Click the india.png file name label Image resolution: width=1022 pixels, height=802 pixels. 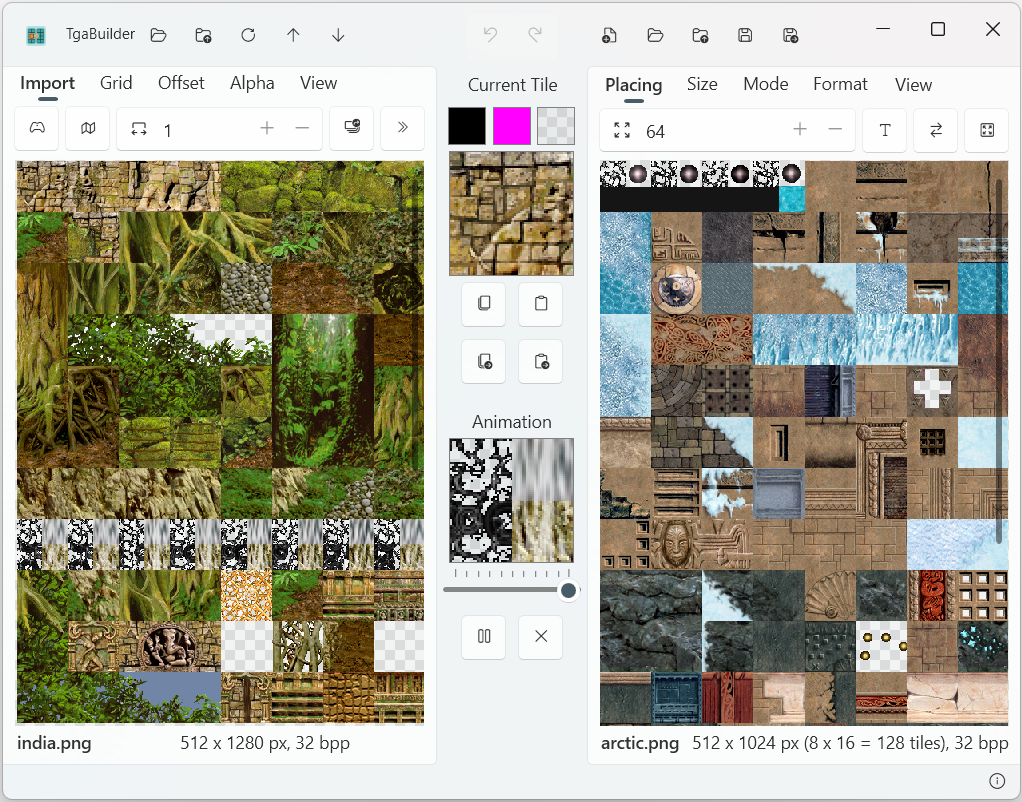pos(54,743)
